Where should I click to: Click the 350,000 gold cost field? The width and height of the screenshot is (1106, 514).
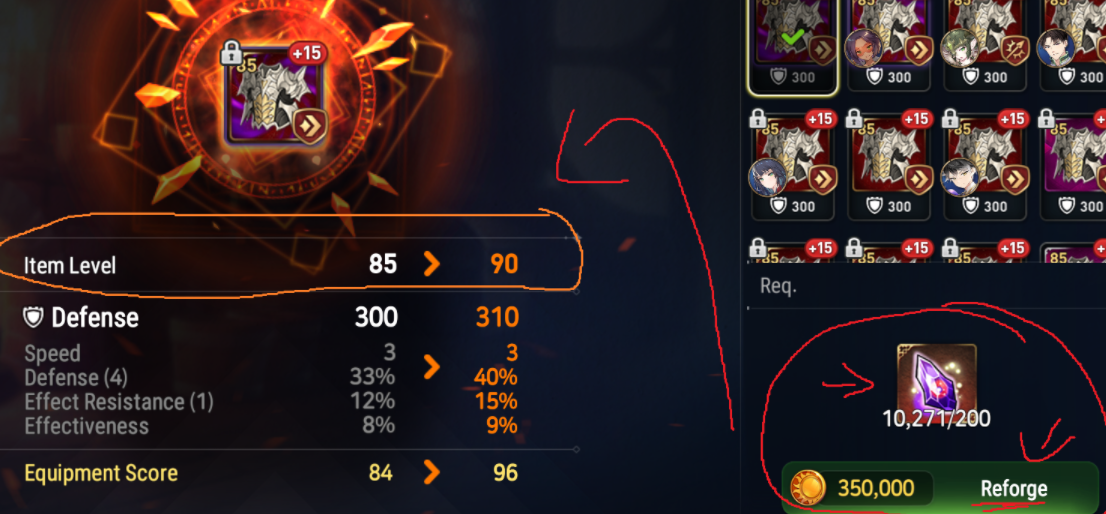863,488
